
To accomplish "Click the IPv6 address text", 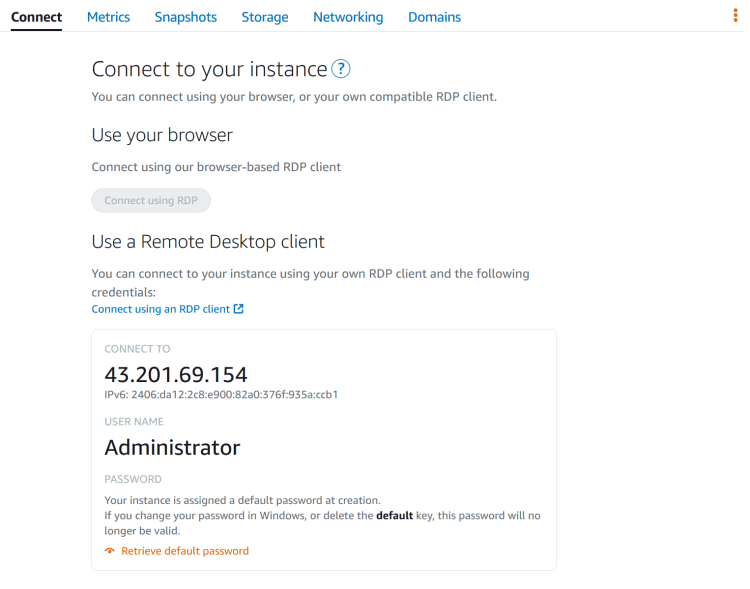I will tap(221, 394).
